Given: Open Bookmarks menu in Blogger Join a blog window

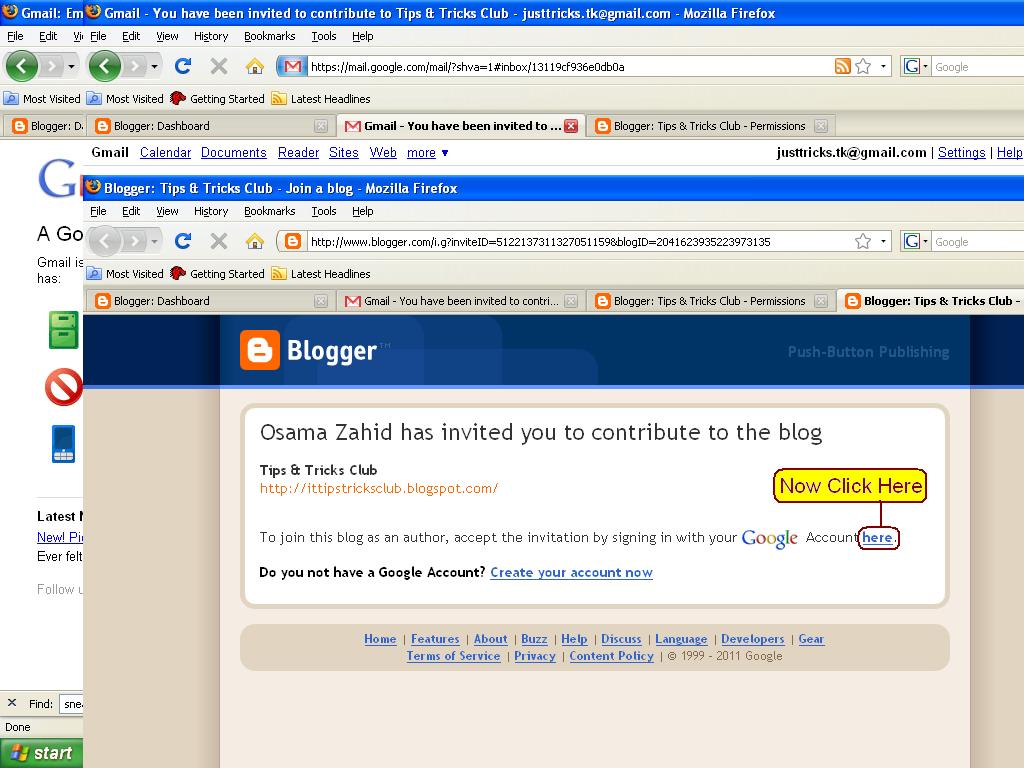Looking at the screenshot, I should 270,211.
